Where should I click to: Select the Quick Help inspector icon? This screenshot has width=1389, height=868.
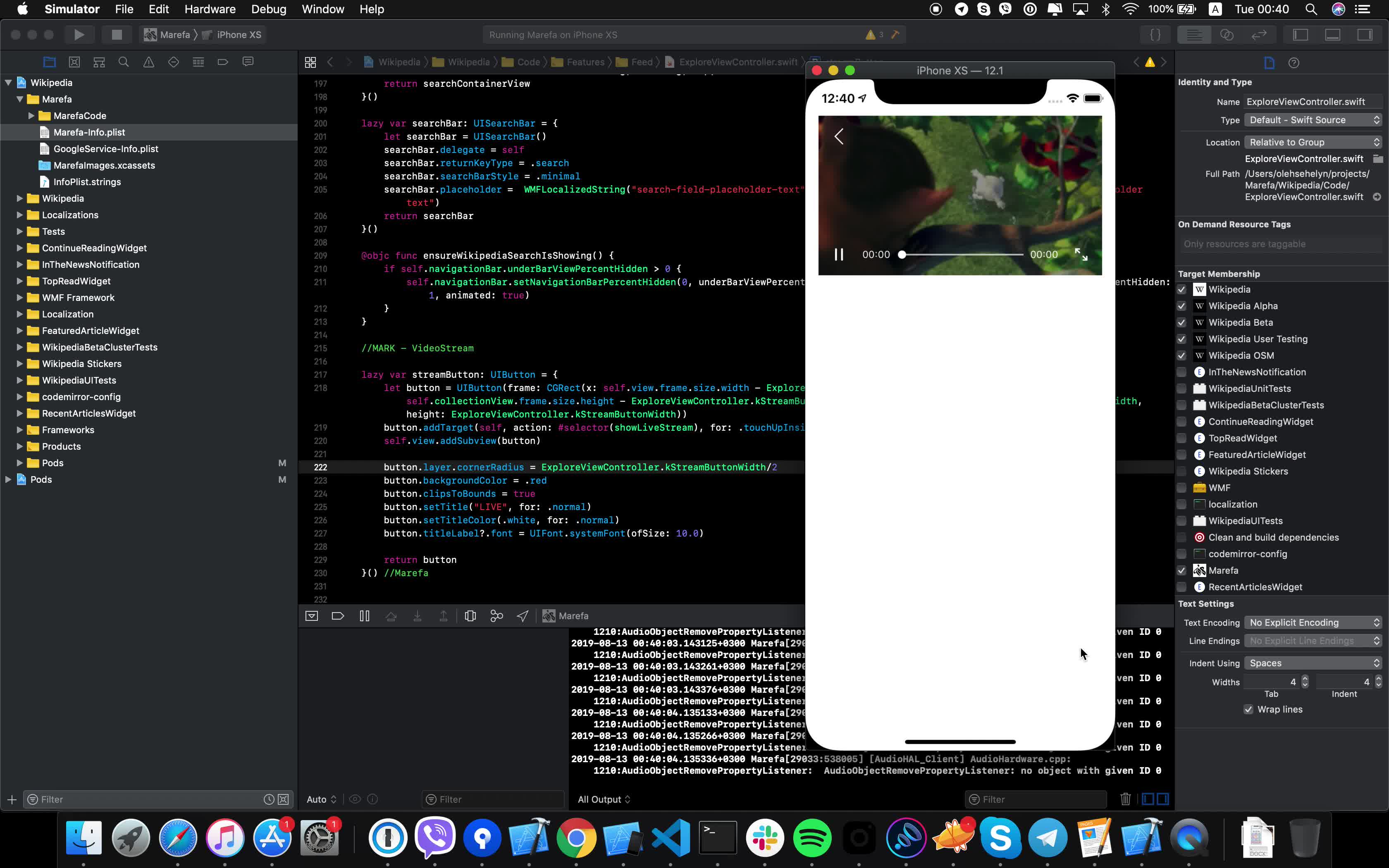(1294, 62)
